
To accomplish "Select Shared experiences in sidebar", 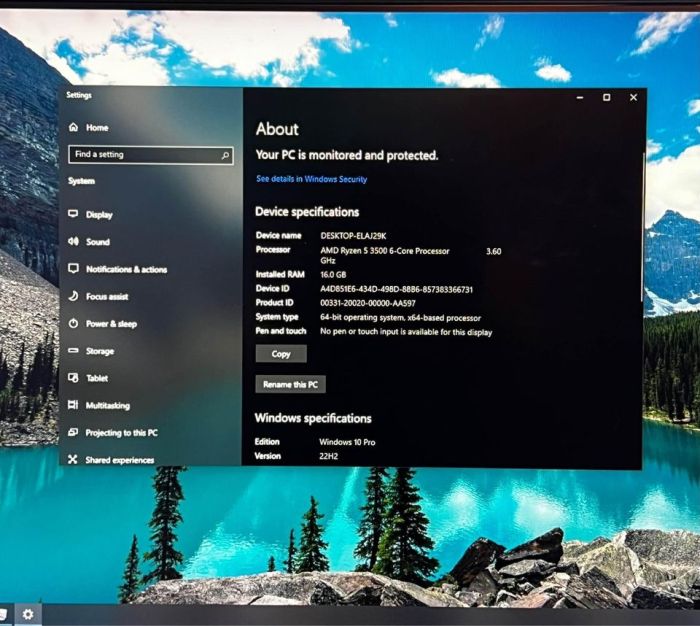I will [120, 460].
